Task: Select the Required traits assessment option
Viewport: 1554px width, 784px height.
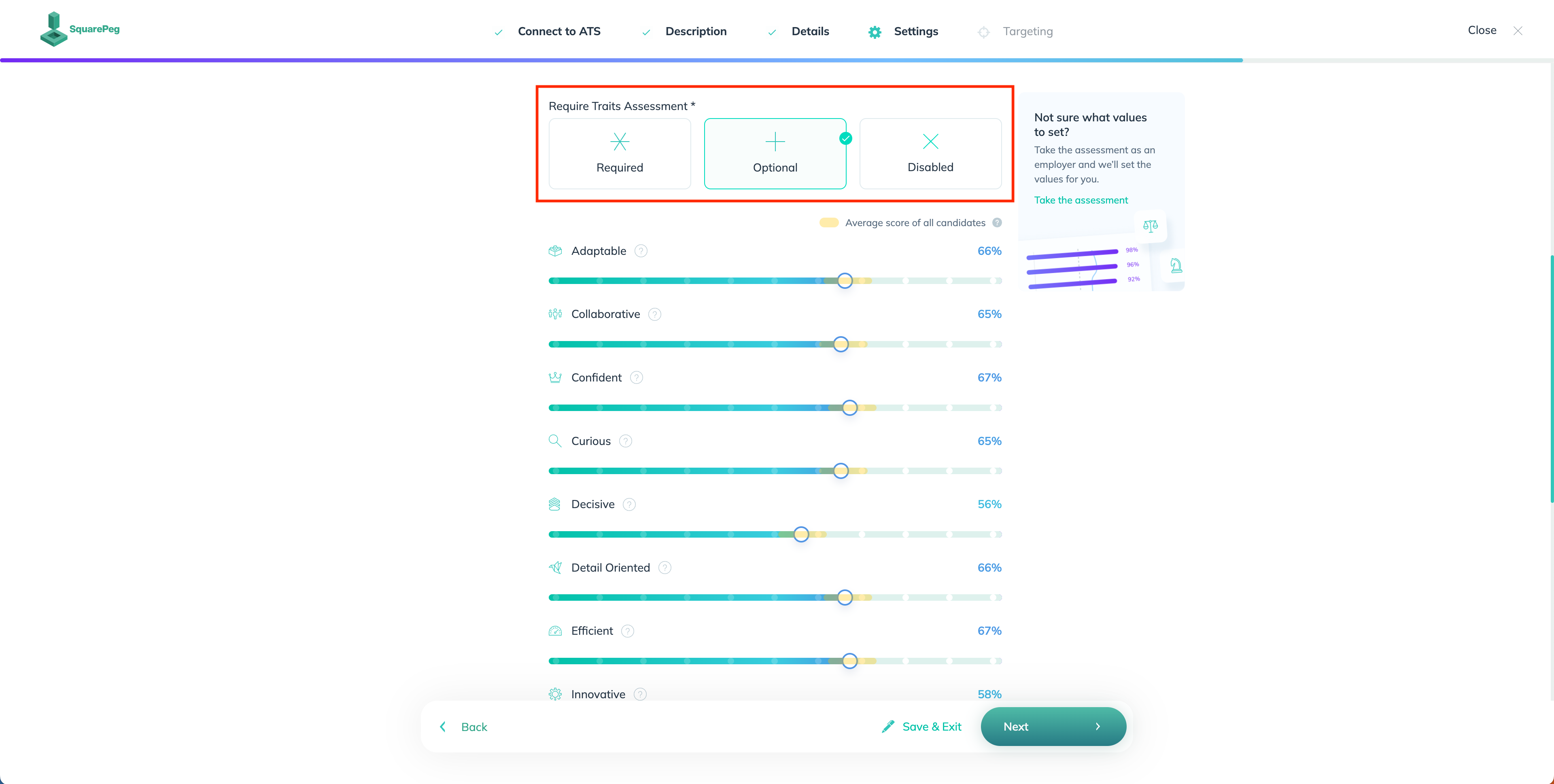Action: tap(619, 153)
